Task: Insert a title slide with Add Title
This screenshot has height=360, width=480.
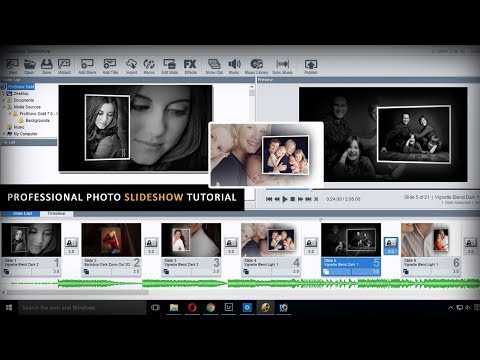Action: click(110, 66)
